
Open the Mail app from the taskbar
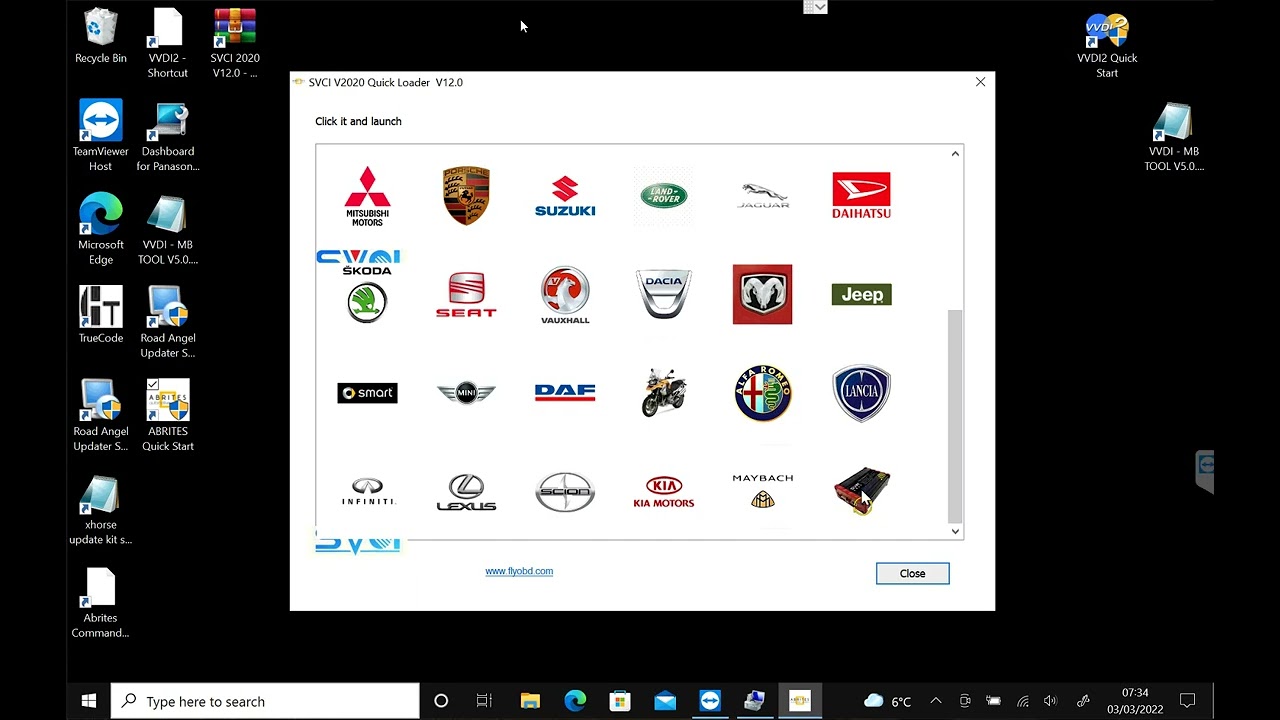coord(665,701)
